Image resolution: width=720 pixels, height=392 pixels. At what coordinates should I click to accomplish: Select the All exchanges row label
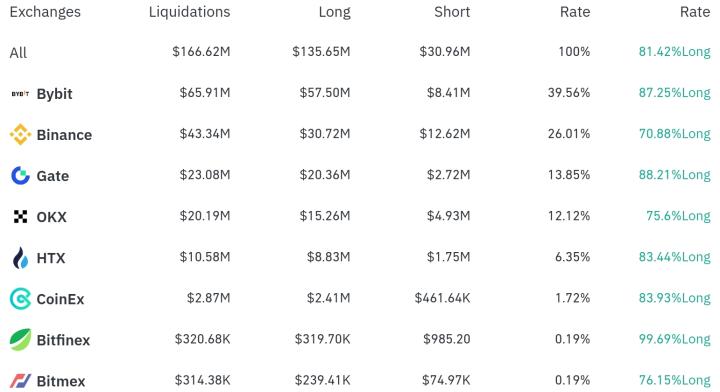pos(18,53)
